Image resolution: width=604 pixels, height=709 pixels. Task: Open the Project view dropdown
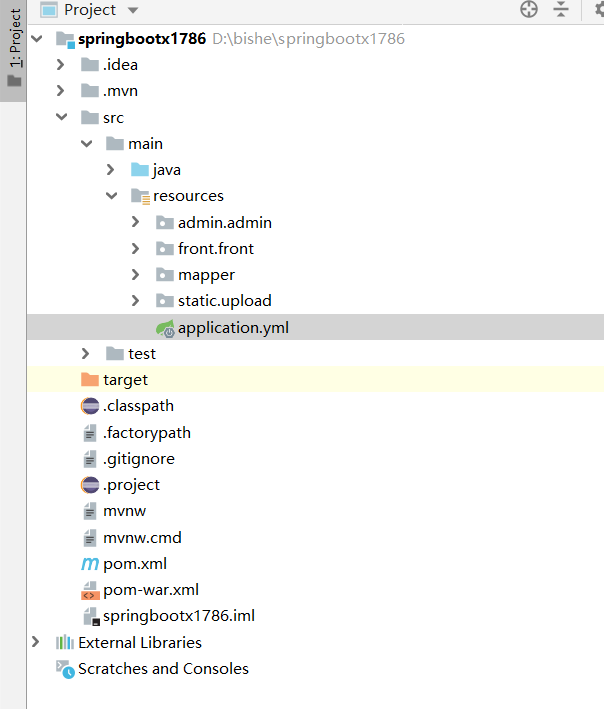click(134, 10)
